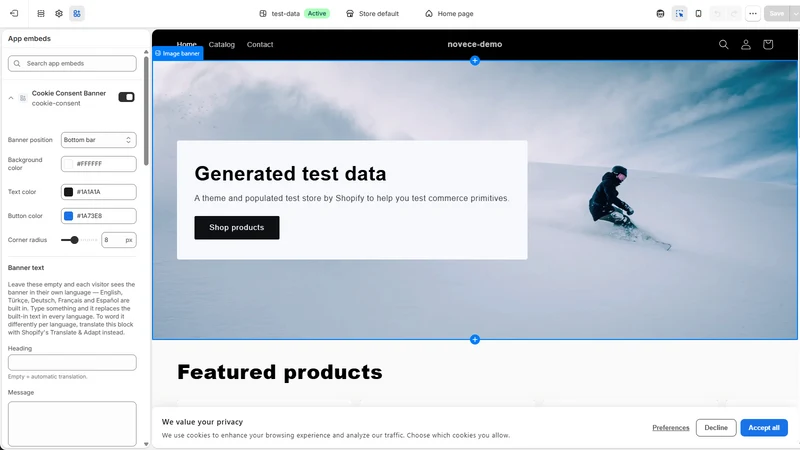Click the Button color hex field
The width and height of the screenshot is (800, 450).
coord(98,216)
